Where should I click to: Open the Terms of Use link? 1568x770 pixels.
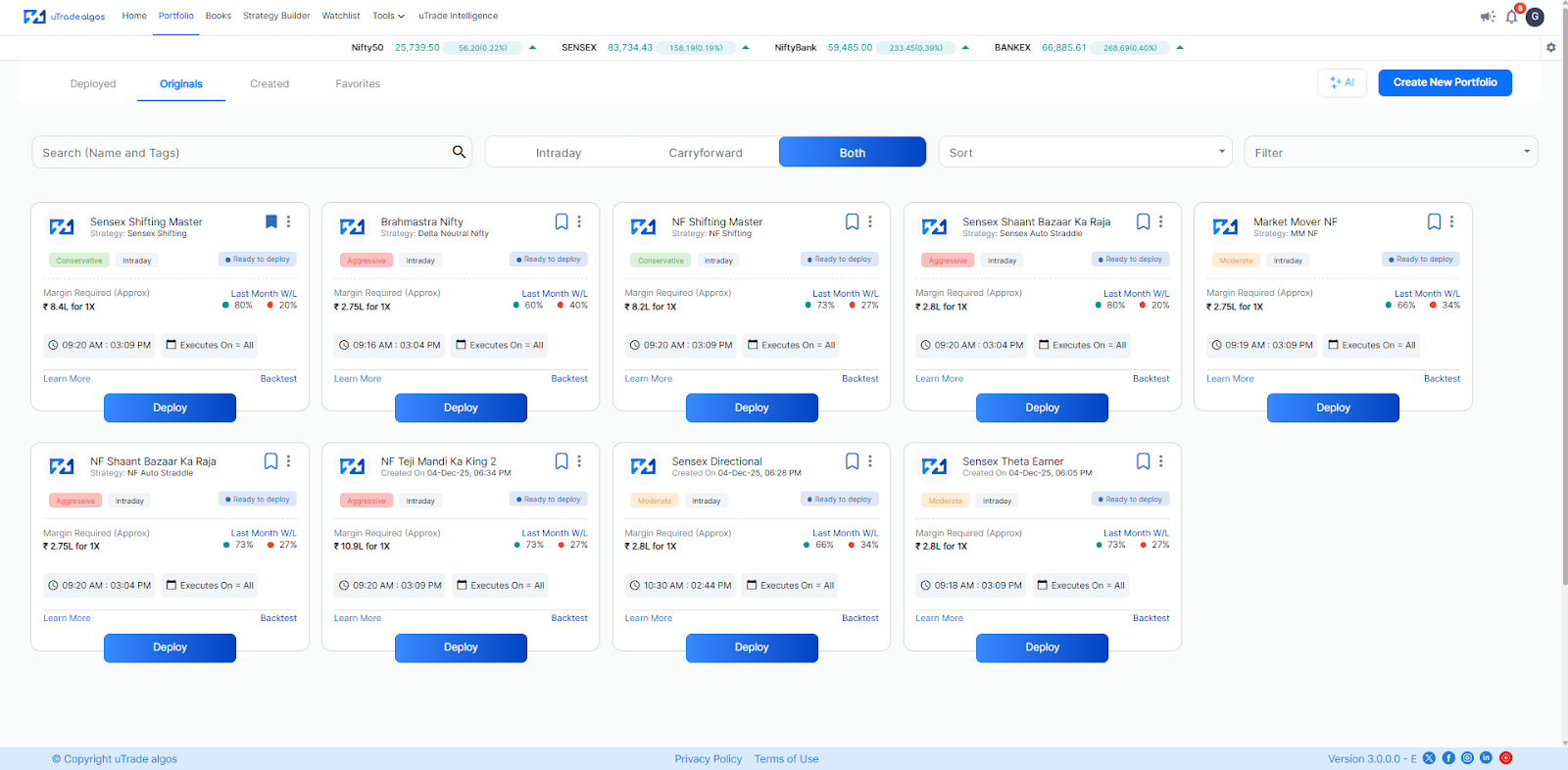[x=786, y=759]
